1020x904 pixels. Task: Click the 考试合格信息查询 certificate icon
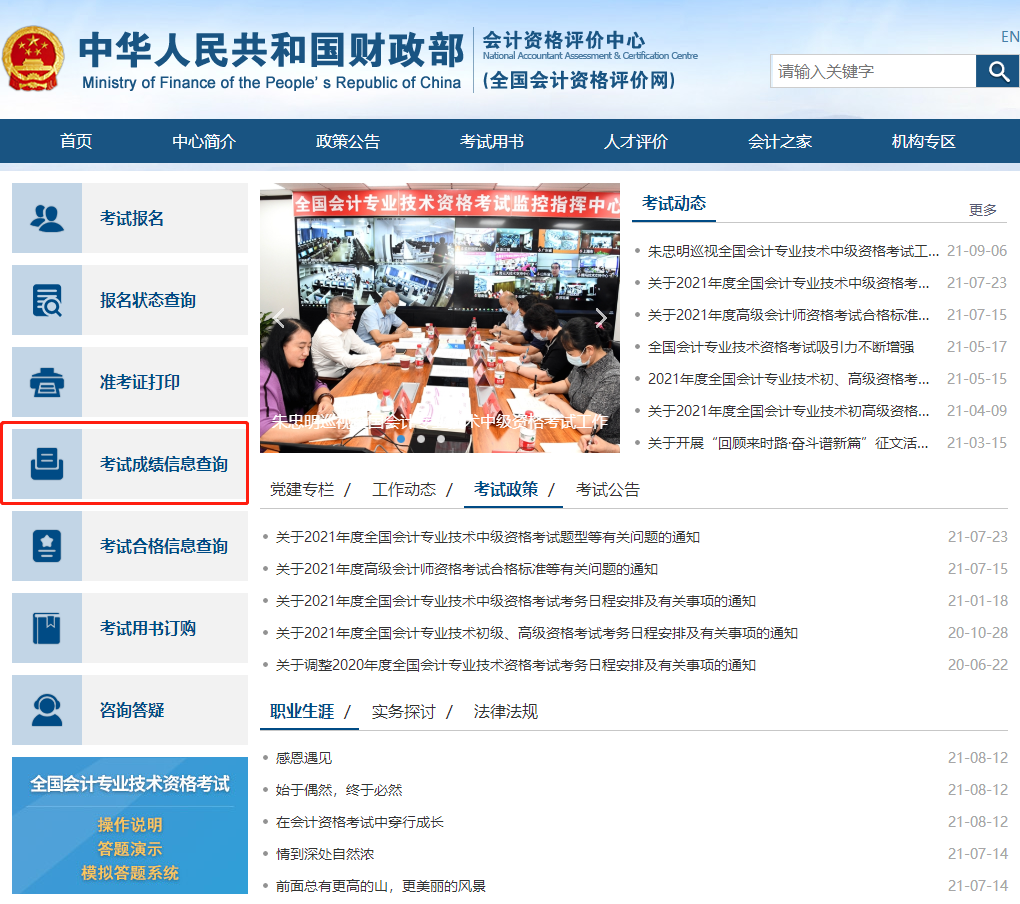tap(47, 546)
